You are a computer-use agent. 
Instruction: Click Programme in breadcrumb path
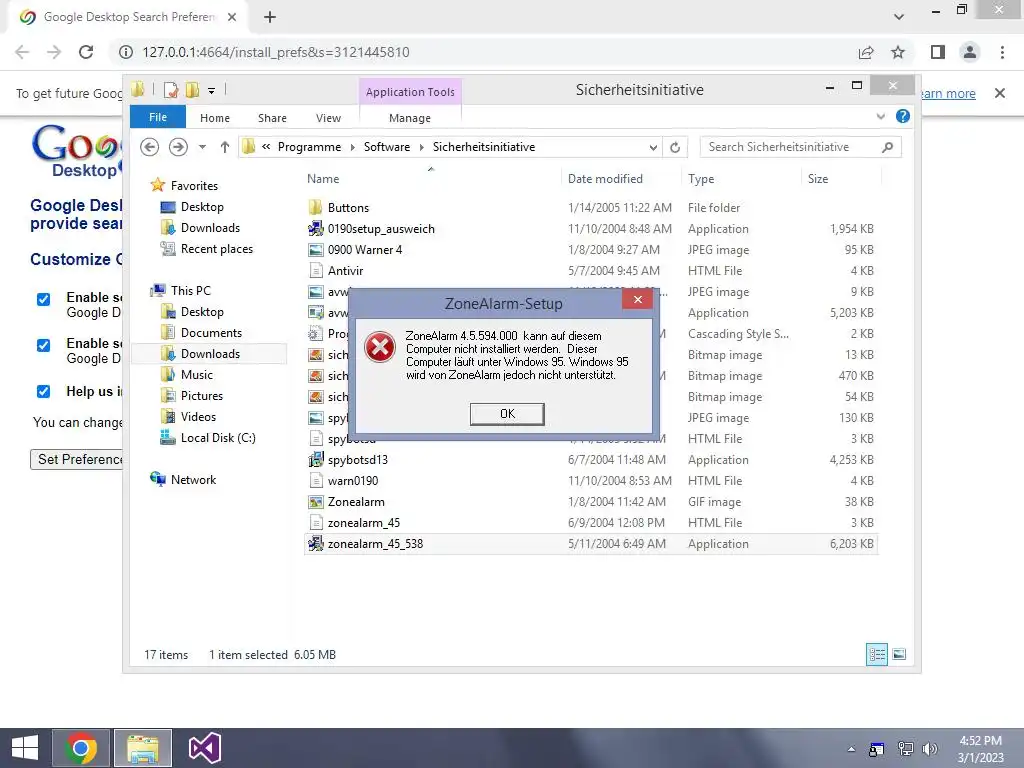point(309,147)
